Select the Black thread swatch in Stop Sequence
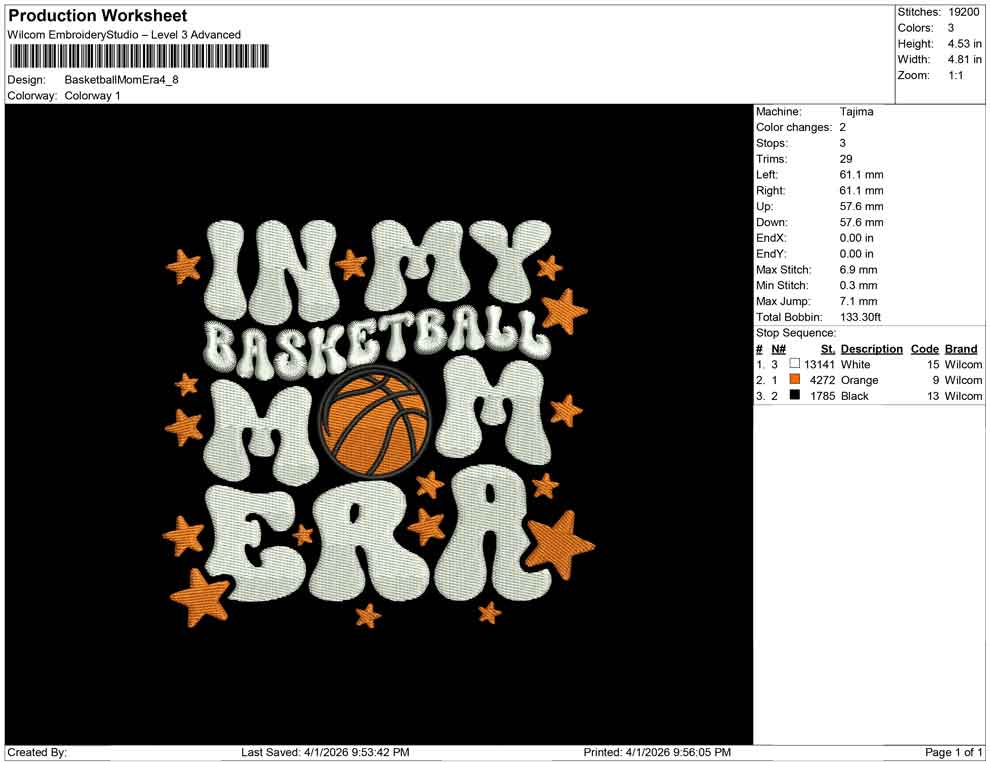990x762 pixels. point(797,396)
